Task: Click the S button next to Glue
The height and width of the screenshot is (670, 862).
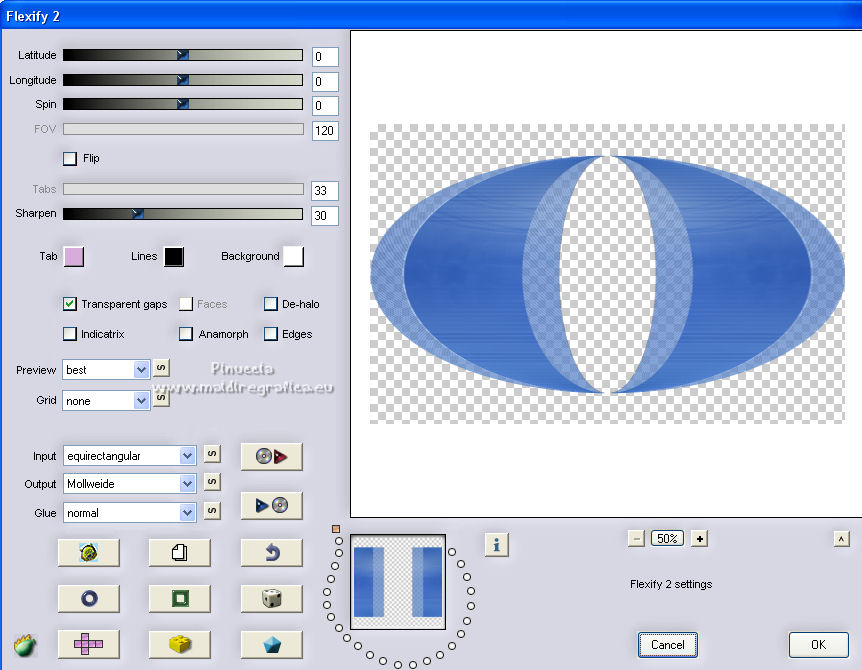Action: point(212,511)
